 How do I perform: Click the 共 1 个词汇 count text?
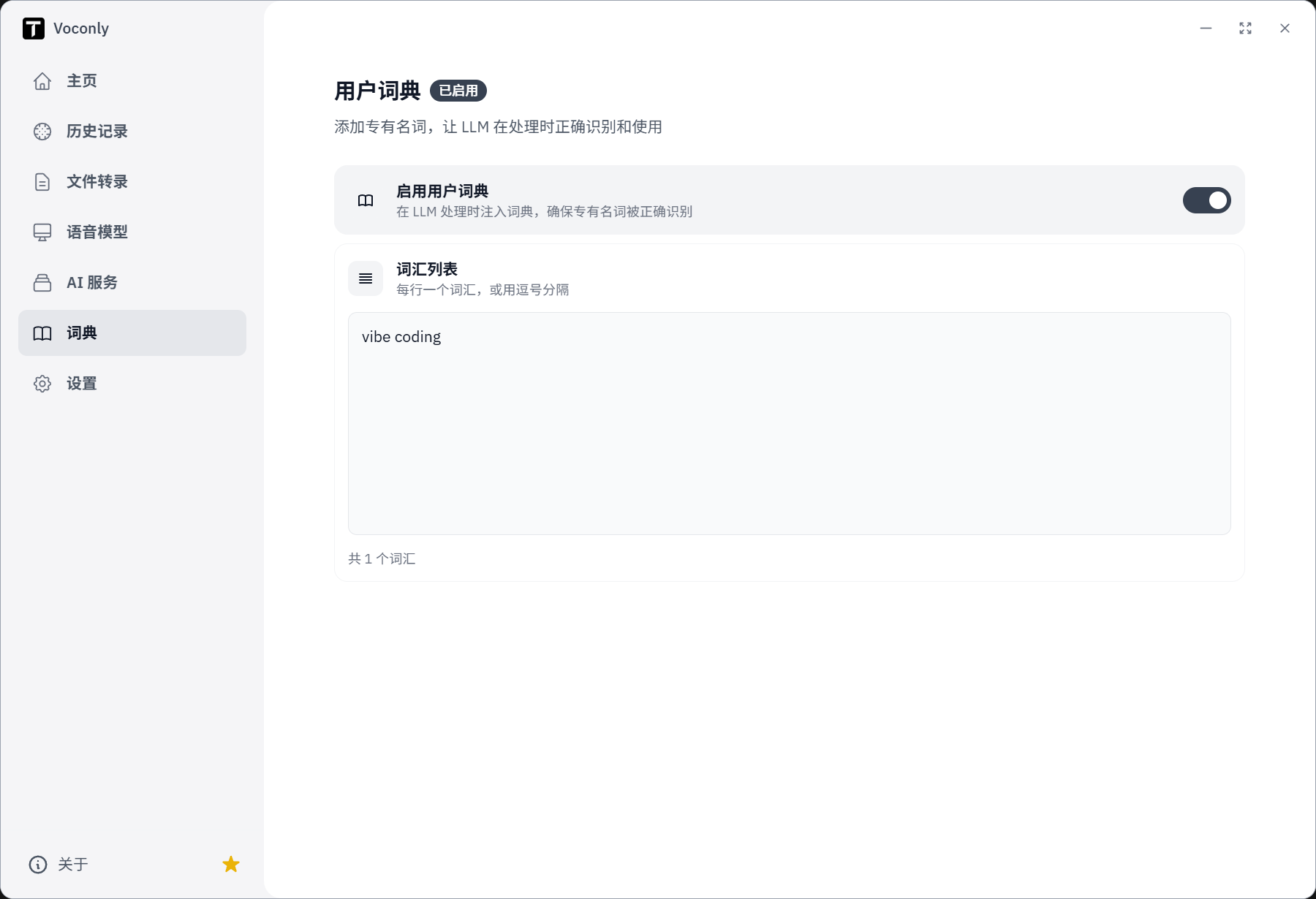382,559
